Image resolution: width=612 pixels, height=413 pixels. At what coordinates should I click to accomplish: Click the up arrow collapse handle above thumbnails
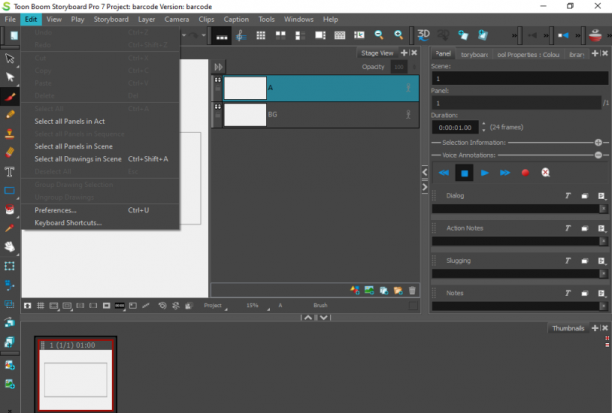[308, 317]
